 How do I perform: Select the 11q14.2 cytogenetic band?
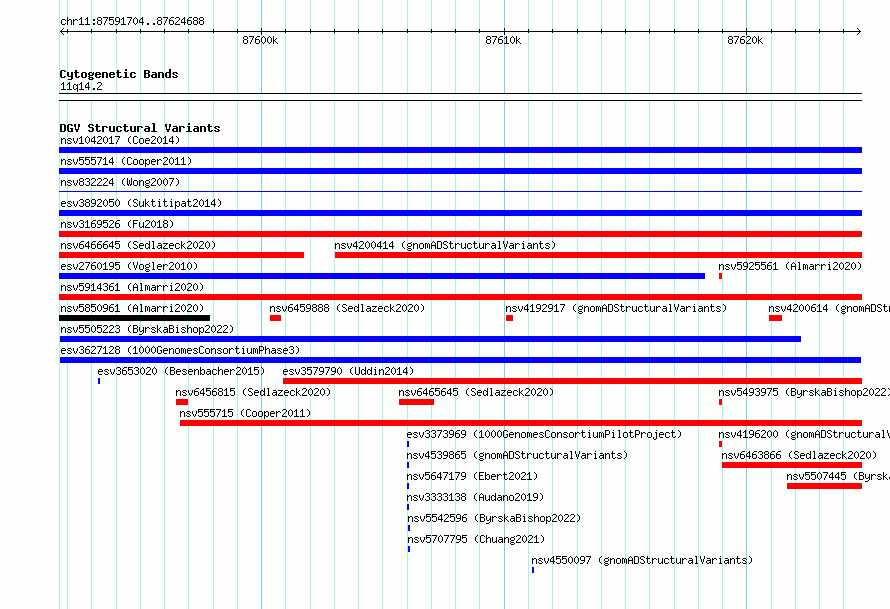pos(81,86)
